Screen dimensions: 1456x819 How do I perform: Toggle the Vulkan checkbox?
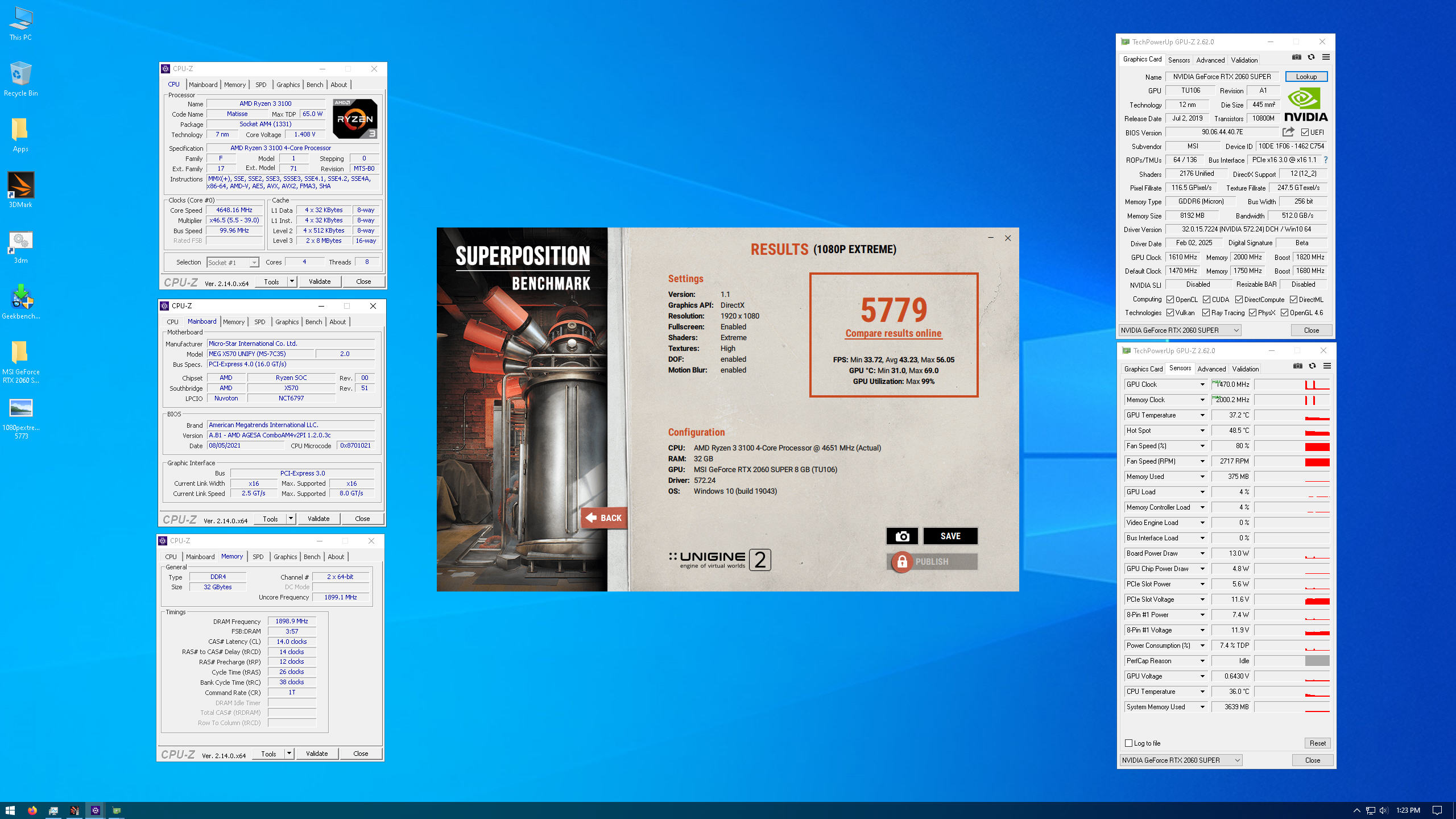point(1170,312)
